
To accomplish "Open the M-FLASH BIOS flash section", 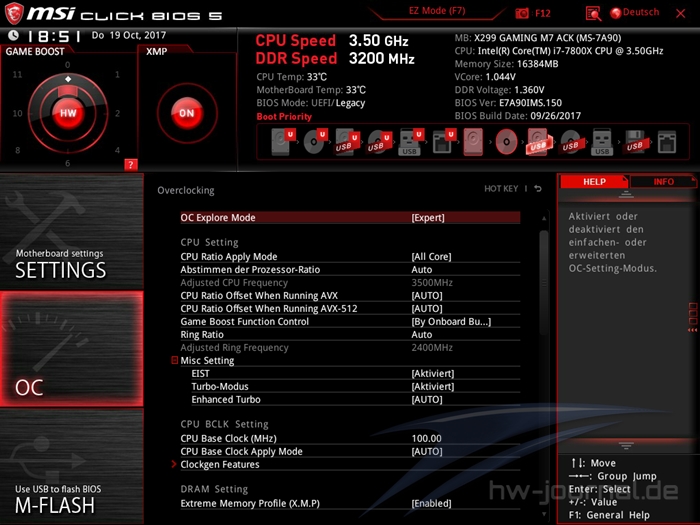I will coord(71,467).
